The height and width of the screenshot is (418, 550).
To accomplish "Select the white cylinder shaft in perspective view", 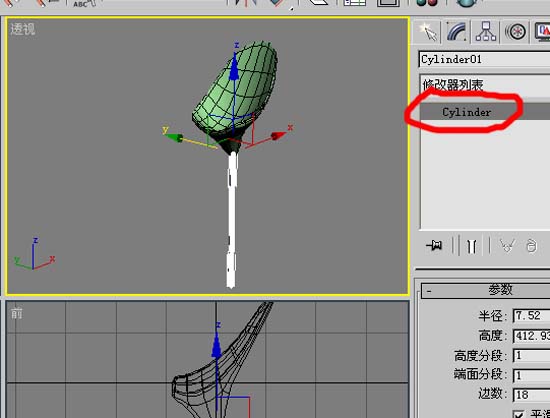I will tap(231, 221).
